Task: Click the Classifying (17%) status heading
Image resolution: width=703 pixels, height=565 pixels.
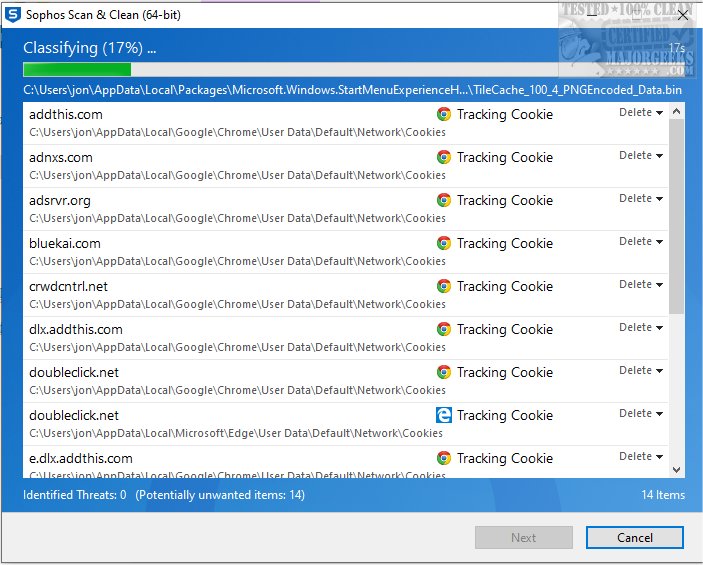Action: pos(90,48)
